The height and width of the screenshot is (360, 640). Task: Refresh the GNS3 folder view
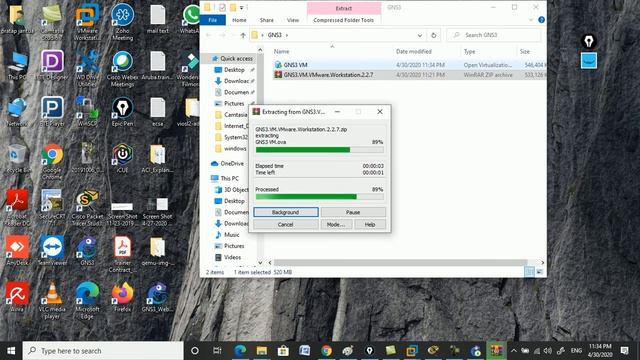click(433, 36)
